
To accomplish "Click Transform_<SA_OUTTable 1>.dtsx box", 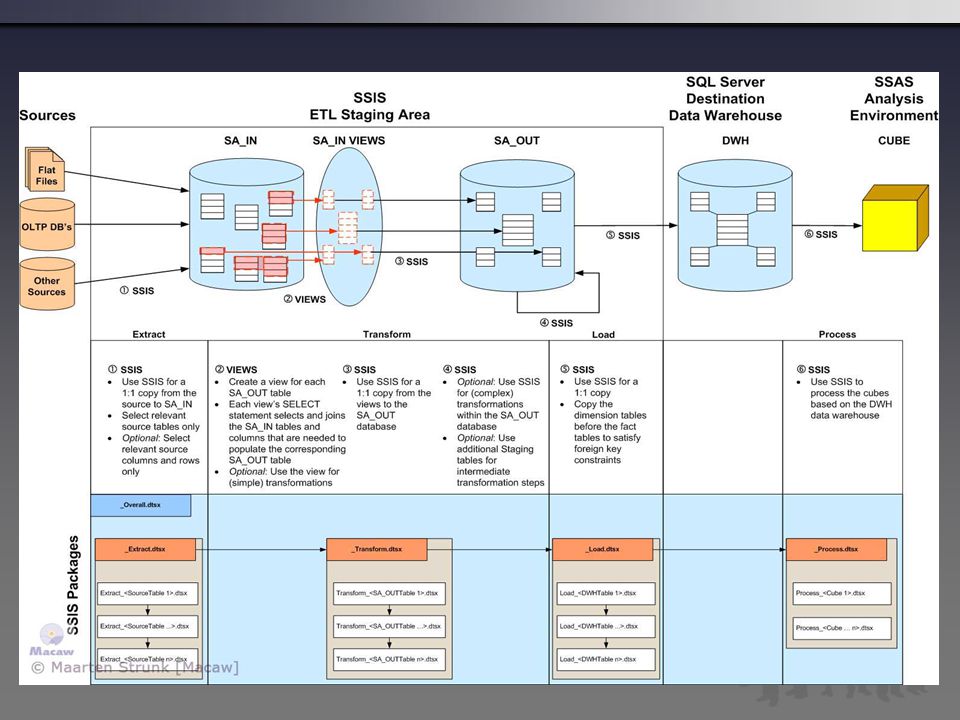I will tap(389, 593).
